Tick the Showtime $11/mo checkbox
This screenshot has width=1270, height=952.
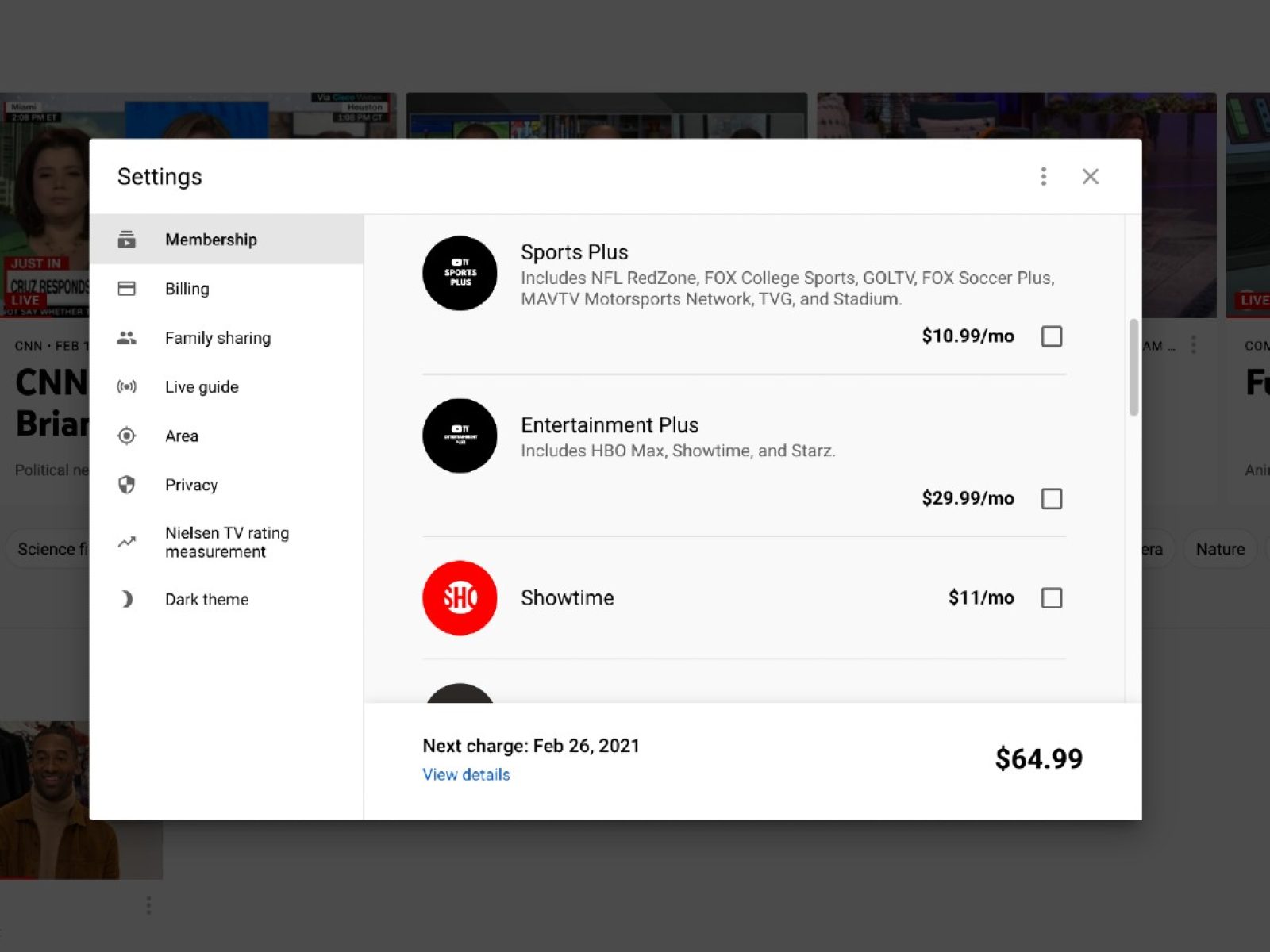tap(1052, 598)
